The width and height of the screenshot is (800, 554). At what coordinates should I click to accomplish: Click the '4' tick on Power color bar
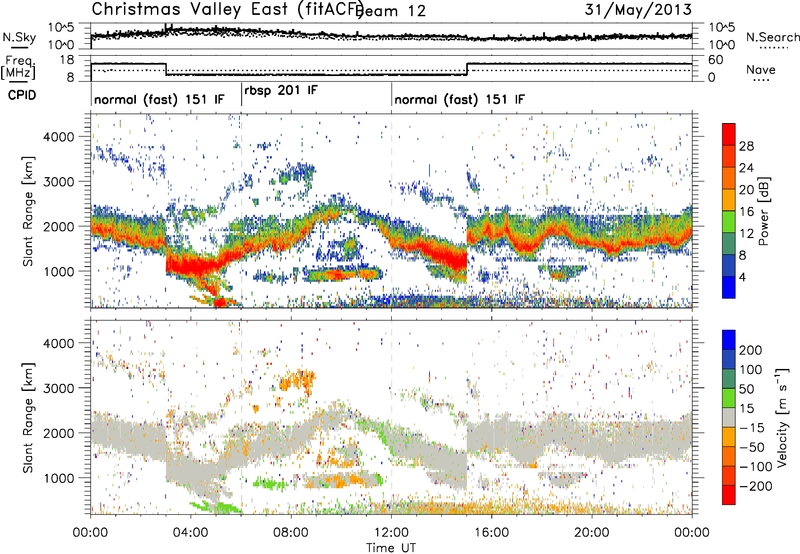[x=742, y=277]
